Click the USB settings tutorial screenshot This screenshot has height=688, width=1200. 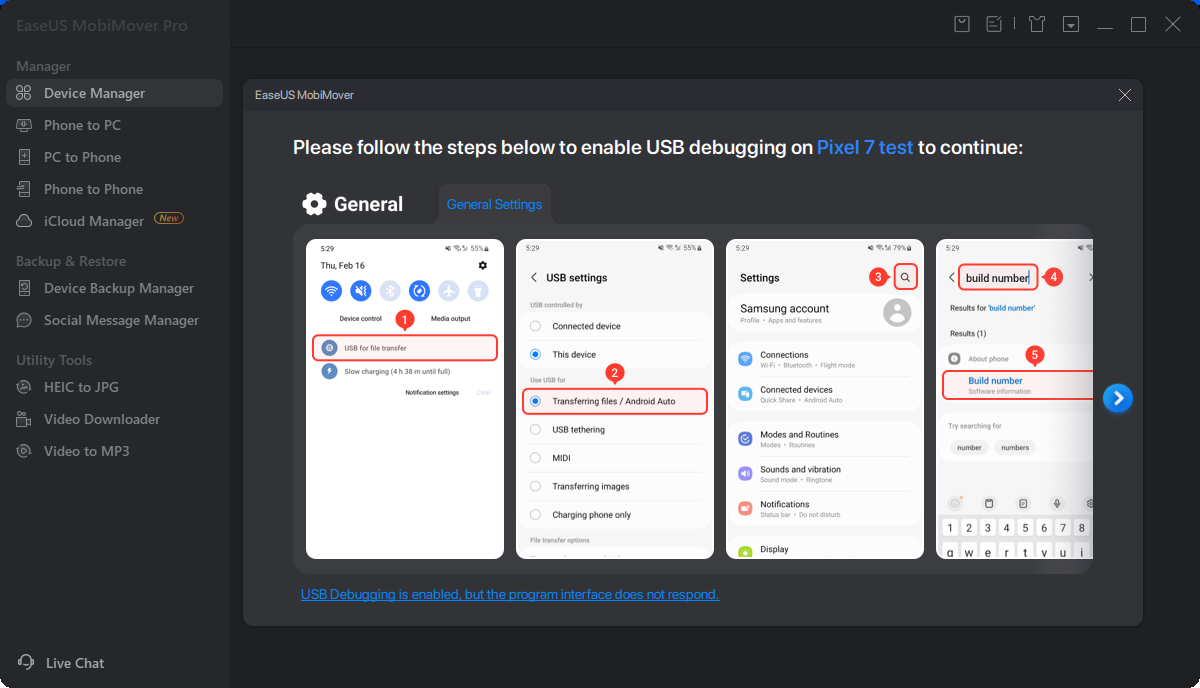614,398
